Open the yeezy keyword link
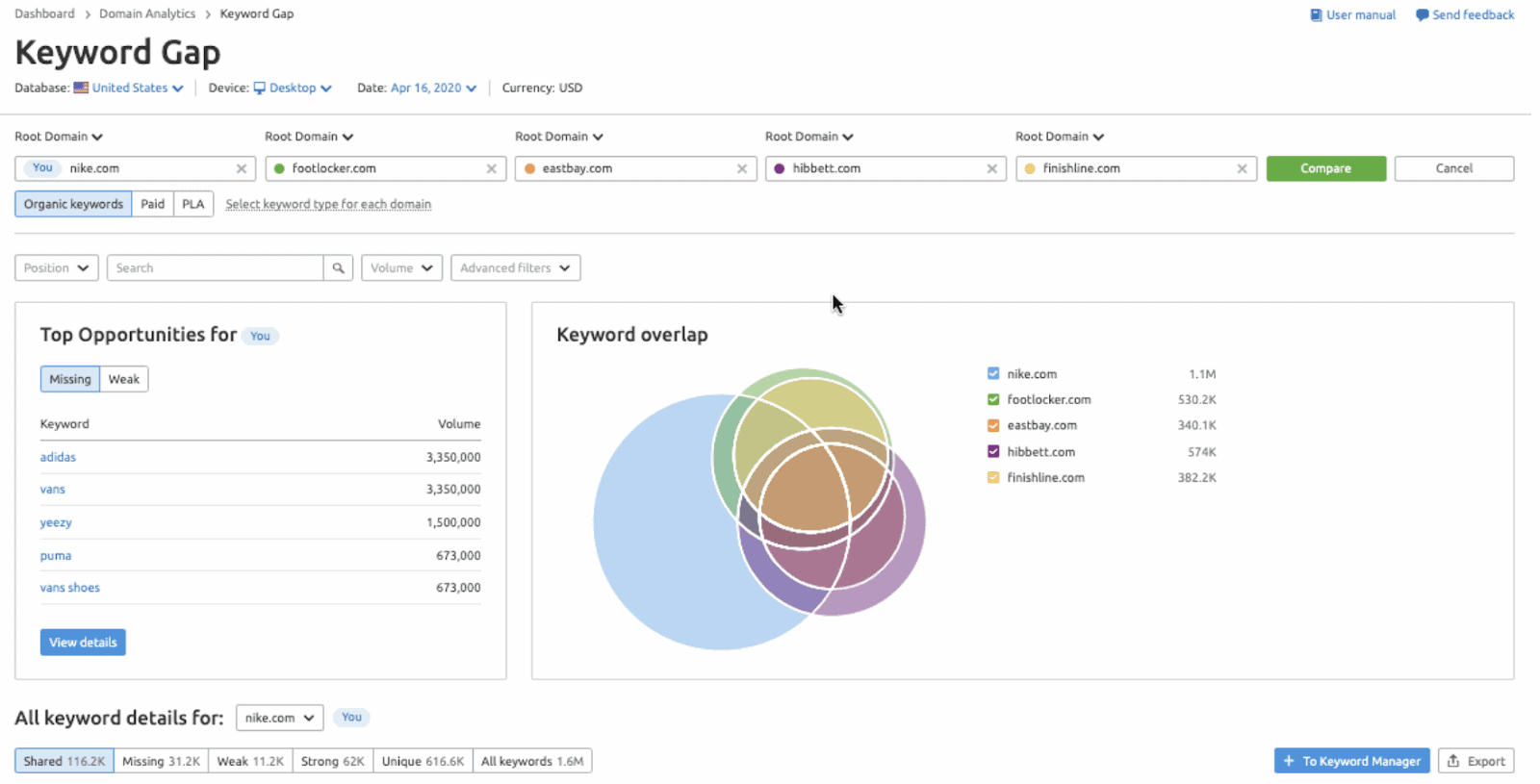 tap(56, 522)
